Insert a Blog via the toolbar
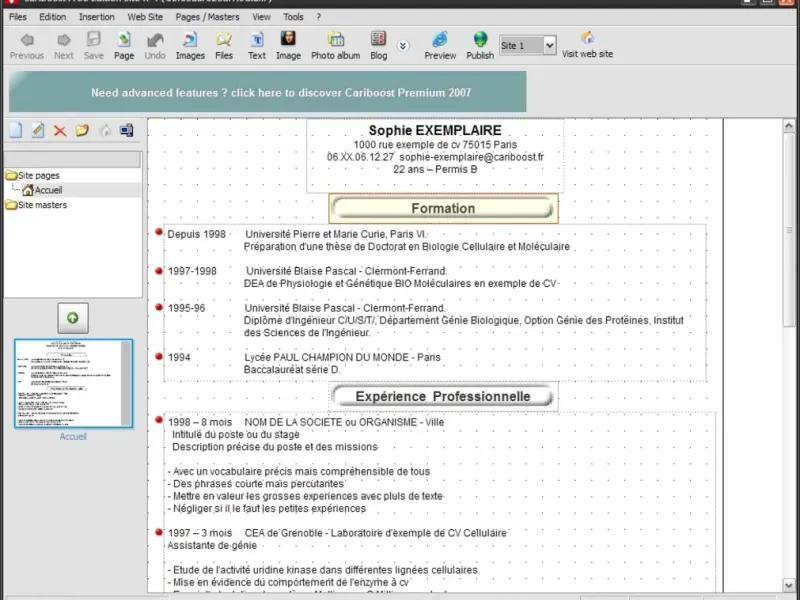Viewport: 800px width, 600px height. [x=378, y=44]
